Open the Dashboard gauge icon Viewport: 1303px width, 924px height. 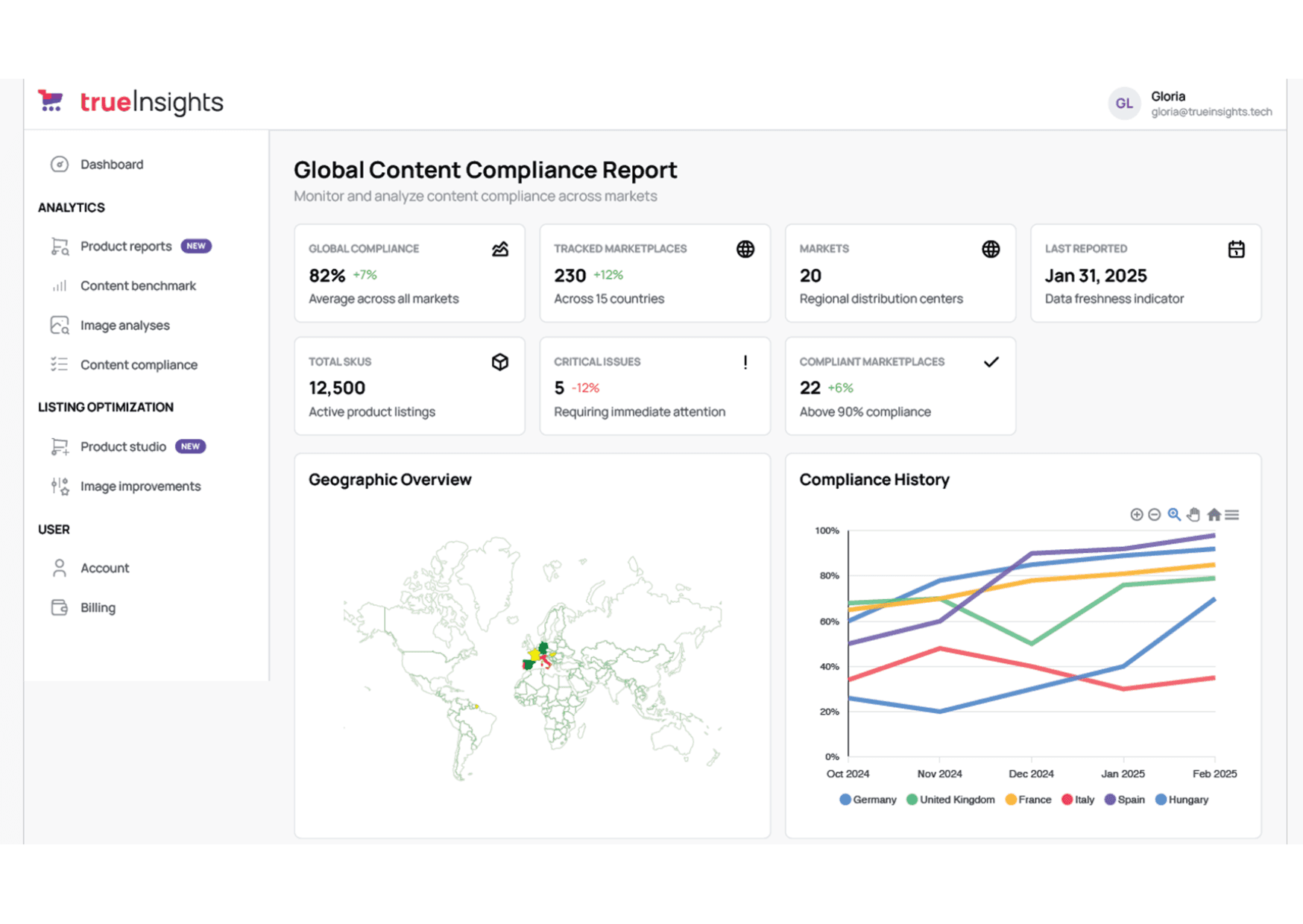pyautogui.click(x=60, y=164)
